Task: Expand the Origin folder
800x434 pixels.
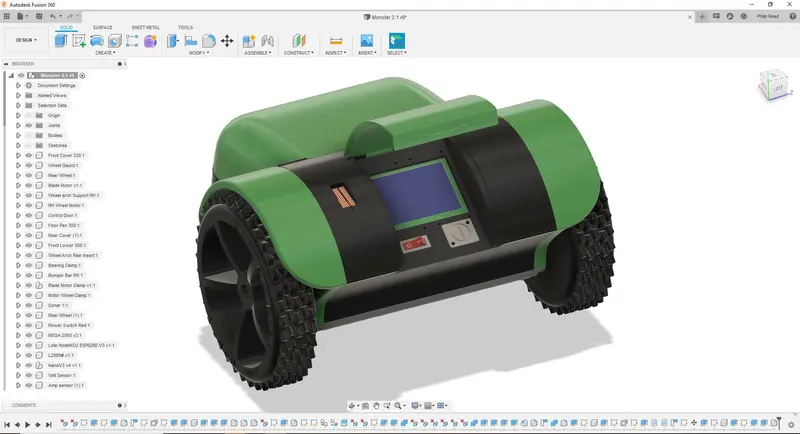Action: (18, 115)
